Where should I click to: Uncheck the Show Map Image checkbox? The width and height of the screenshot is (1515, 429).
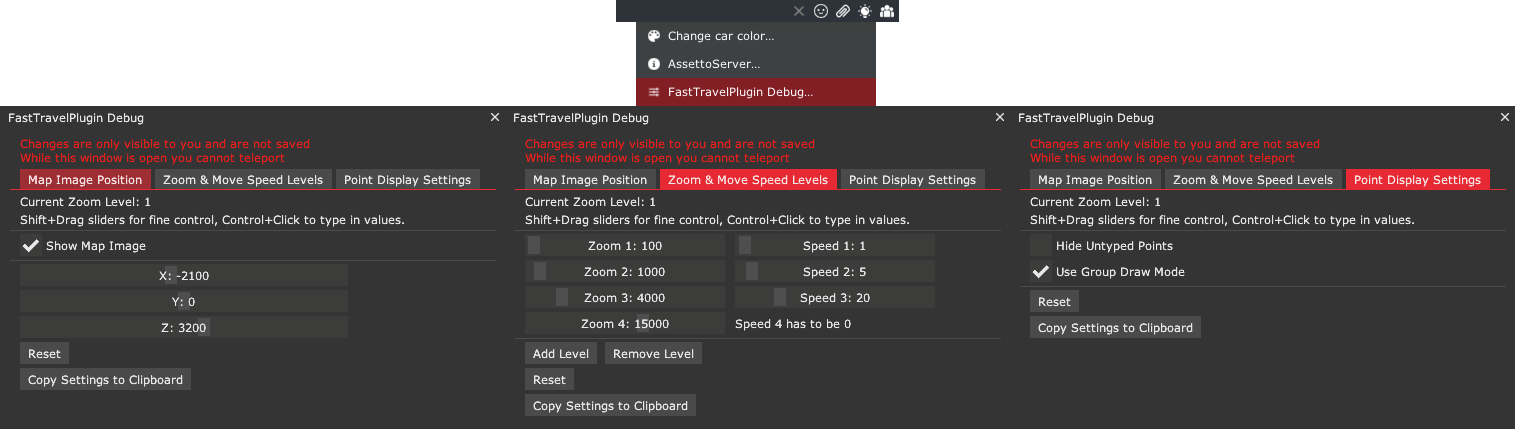(31, 246)
